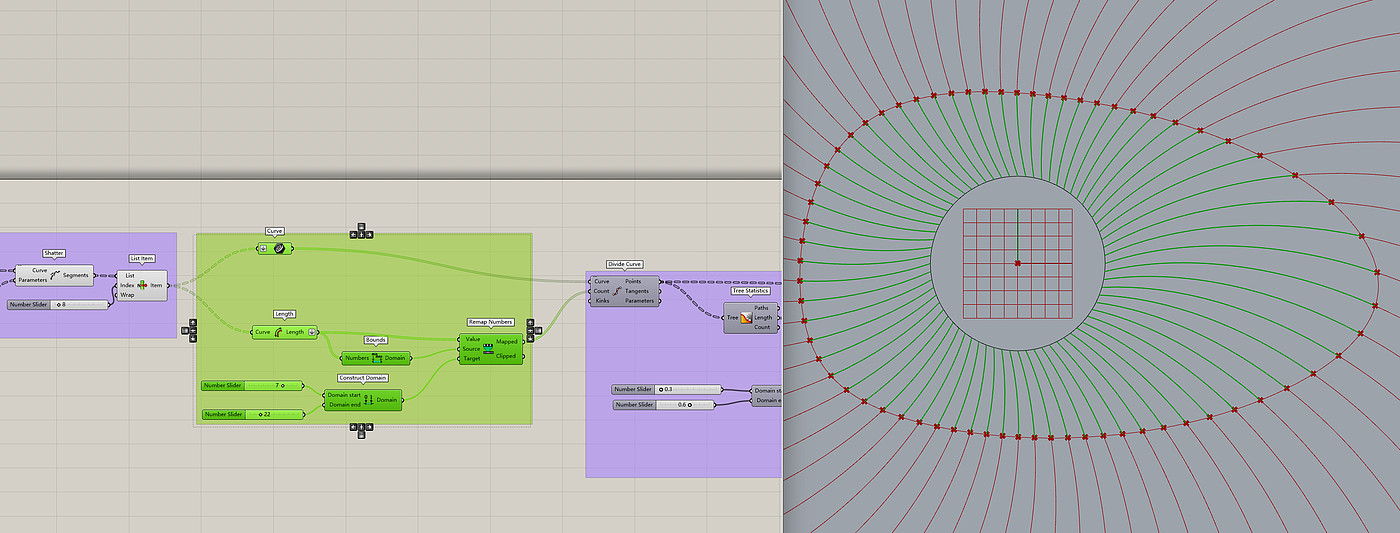Click the Construct Domain component icon

pos(368,400)
